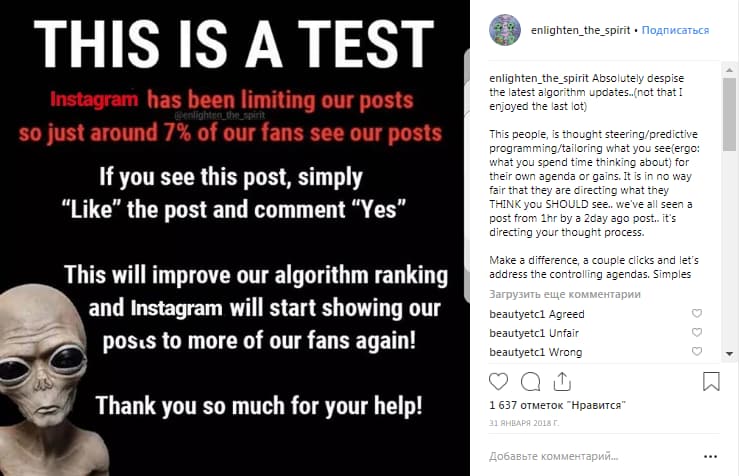Image resolution: width=739 pixels, height=476 pixels.
Task: Like the beautyetc1 "Wrong" comment
Action: click(x=697, y=351)
